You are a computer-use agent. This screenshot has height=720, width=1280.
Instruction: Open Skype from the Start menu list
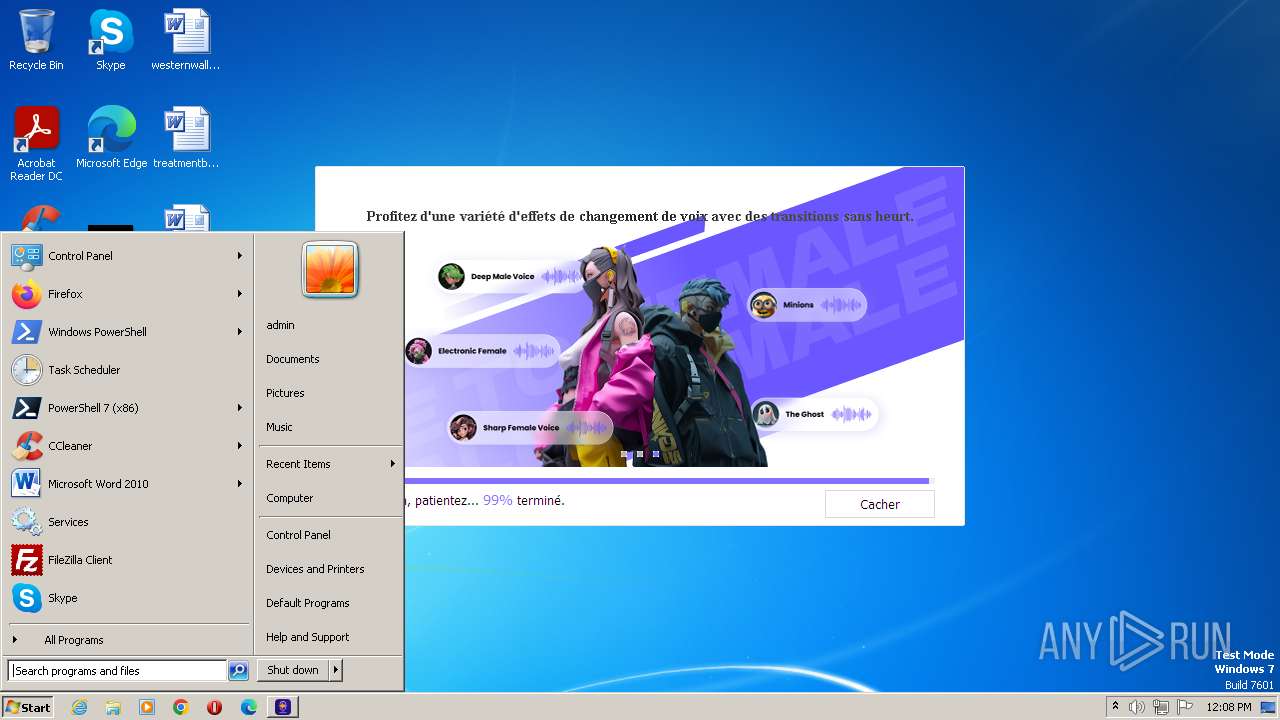(x=127, y=598)
